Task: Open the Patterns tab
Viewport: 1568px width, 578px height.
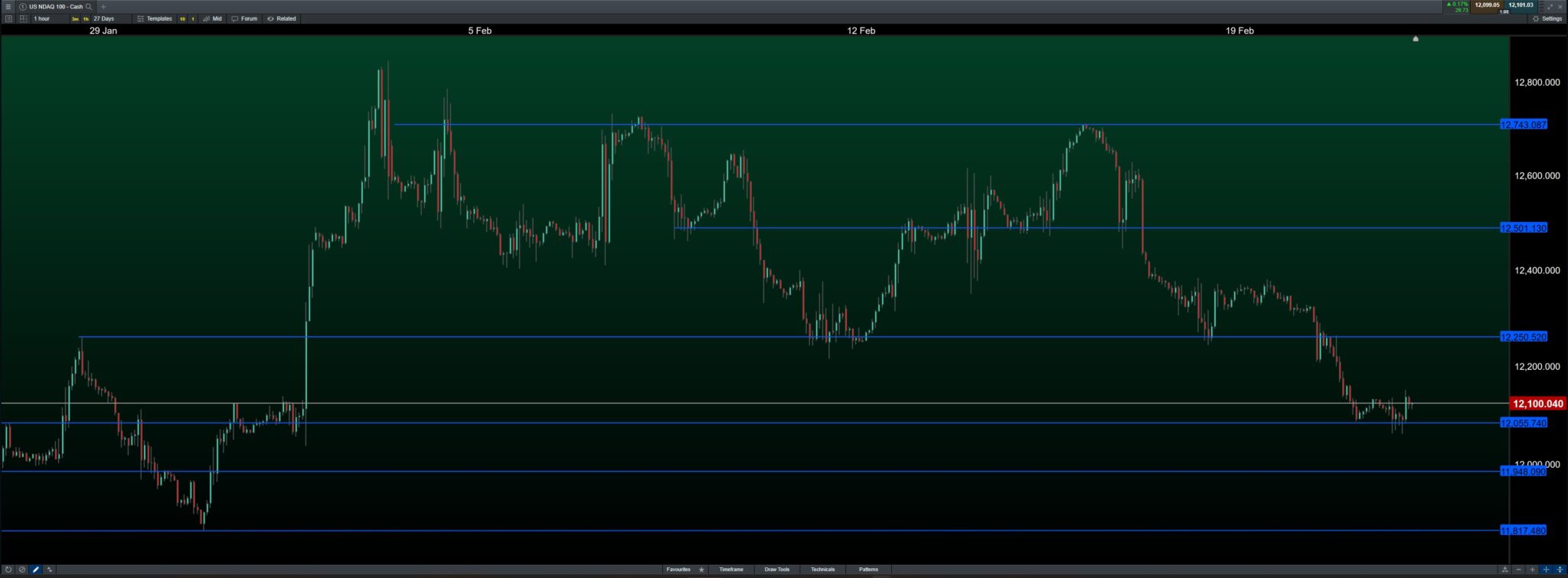Action: 868,570
